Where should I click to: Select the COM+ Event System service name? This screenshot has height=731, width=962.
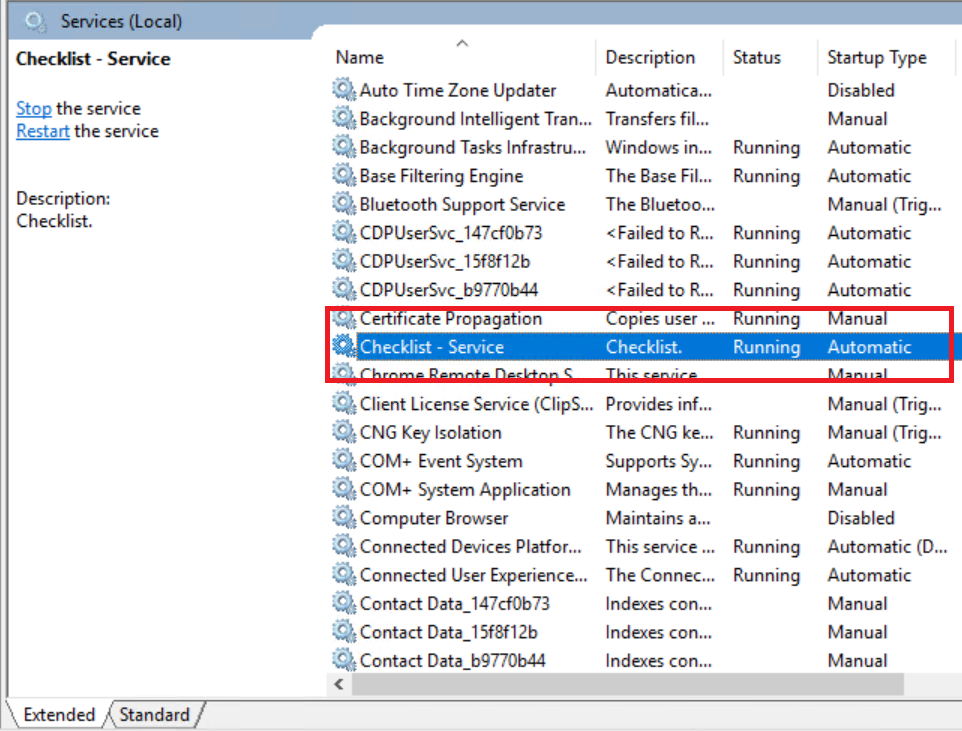[441, 462]
